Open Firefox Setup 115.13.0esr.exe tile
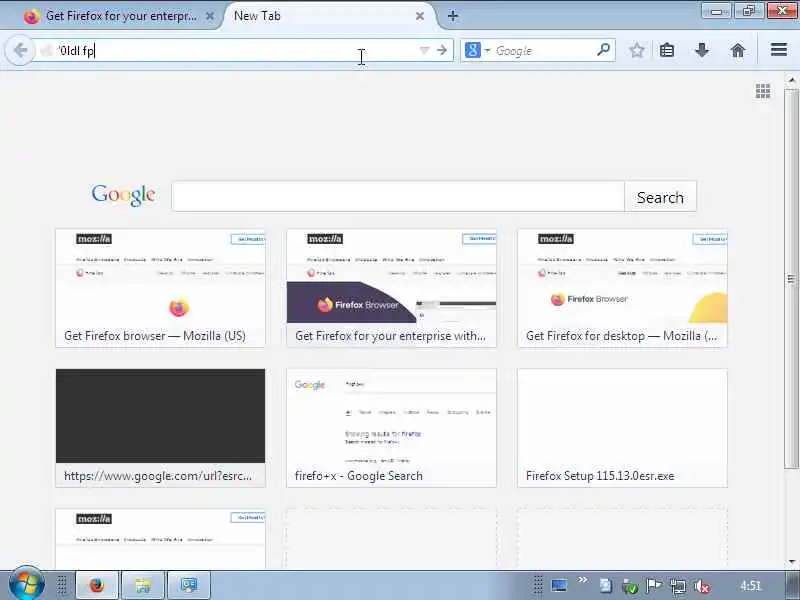This screenshot has width=800, height=600. pyautogui.click(x=622, y=428)
